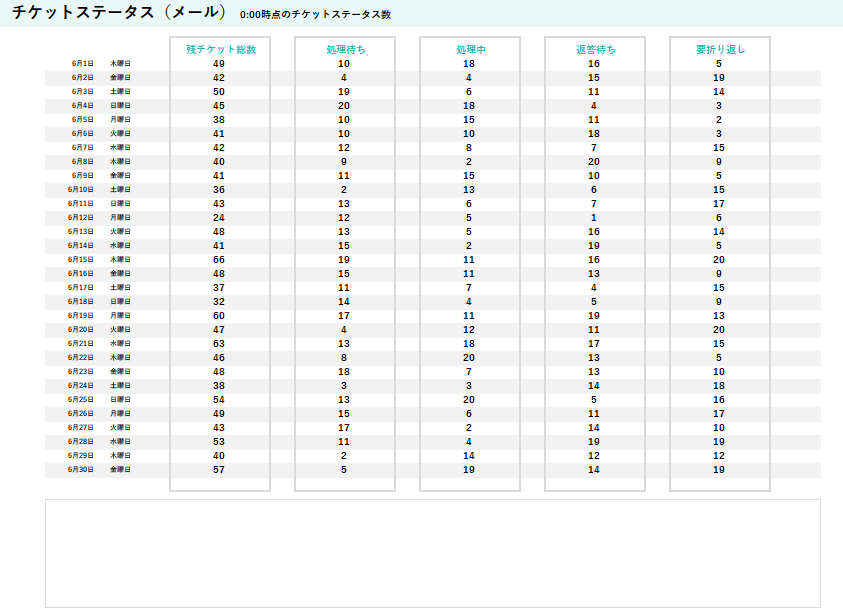This screenshot has height=616, width=843.
Task: Select the 返答待ち column header
Action: 594,49
